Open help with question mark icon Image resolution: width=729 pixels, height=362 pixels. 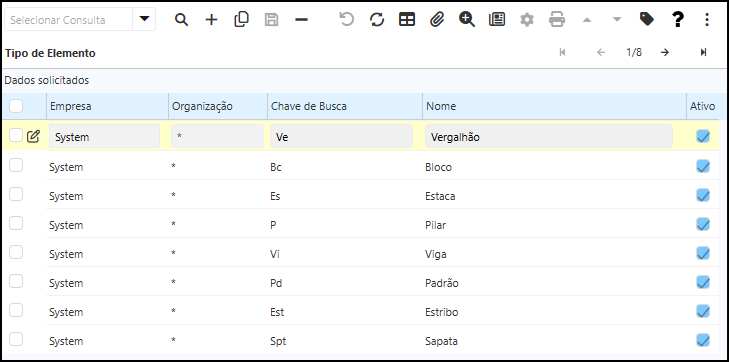(x=678, y=20)
